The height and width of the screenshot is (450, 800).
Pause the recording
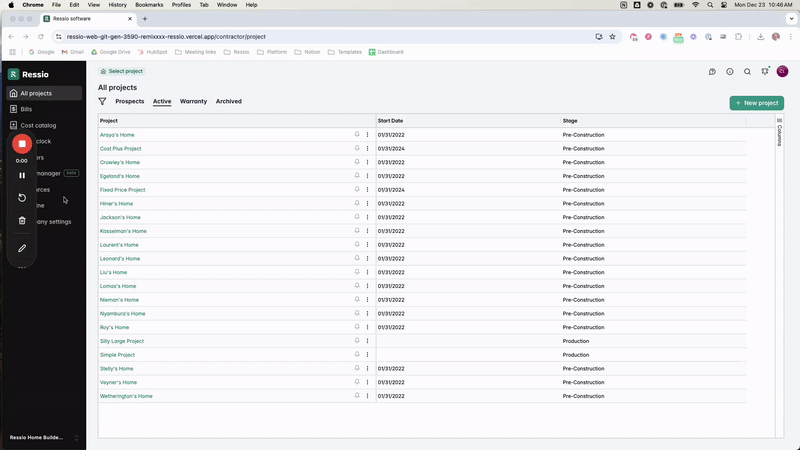[x=22, y=175]
